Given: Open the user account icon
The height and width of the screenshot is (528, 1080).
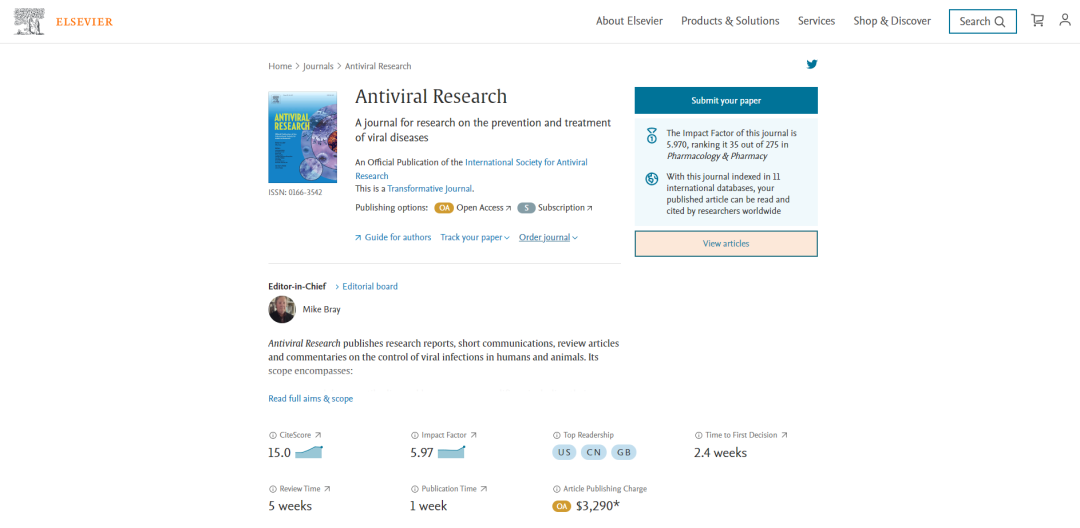Looking at the screenshot, I should (x=1065, y=20).
